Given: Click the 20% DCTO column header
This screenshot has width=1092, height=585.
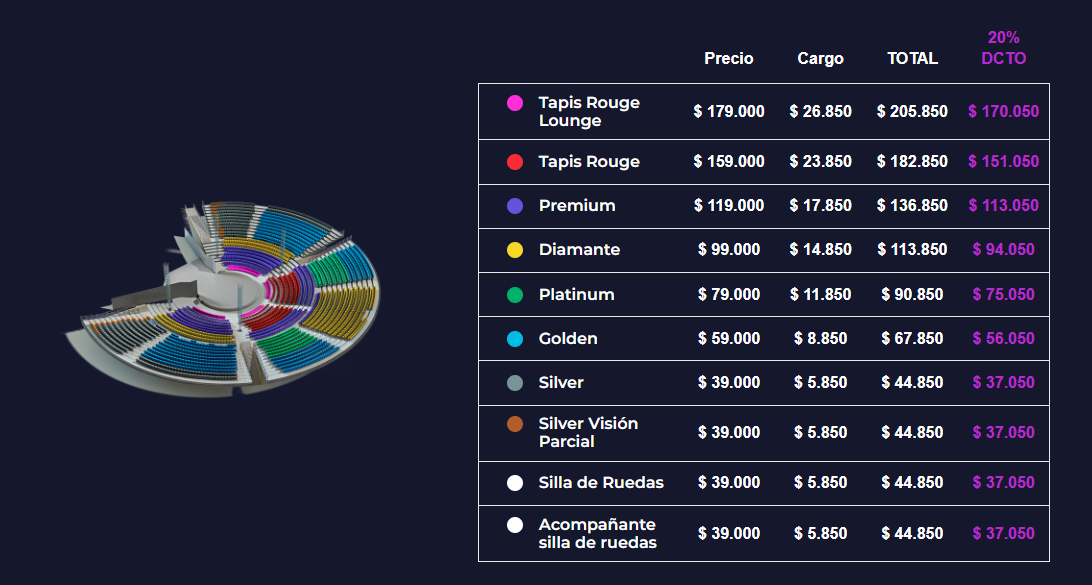Looking at the screenshot, I should point(1003,48).
